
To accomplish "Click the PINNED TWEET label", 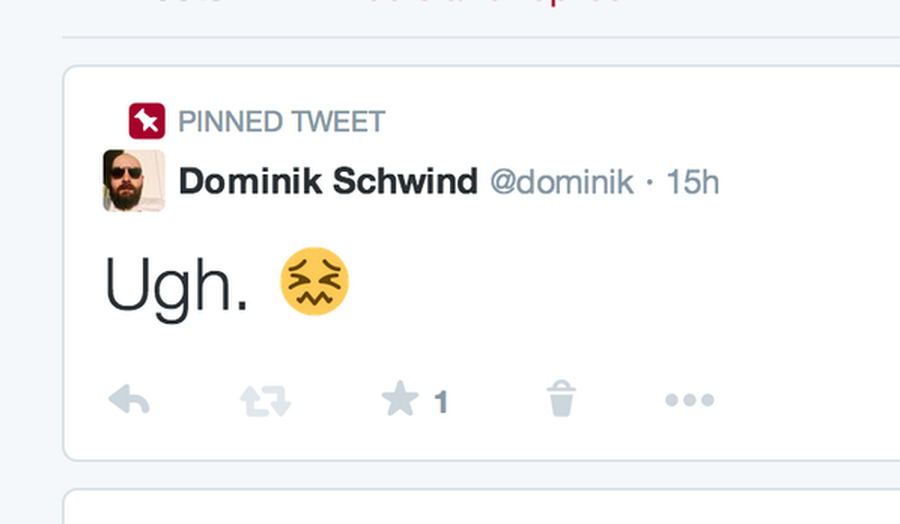I will (x=281, y=122).
